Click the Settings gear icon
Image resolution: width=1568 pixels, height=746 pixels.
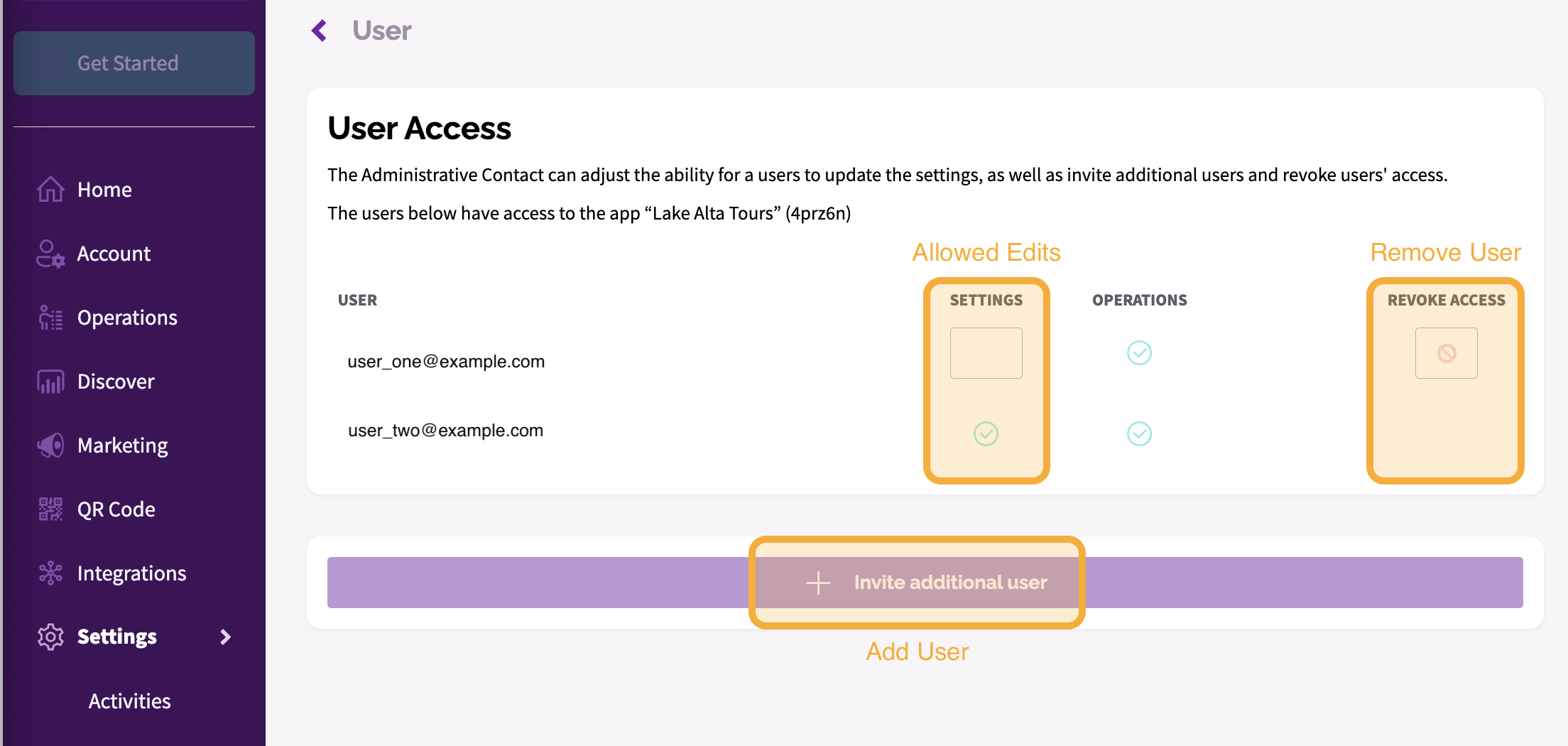click(50, 637)
